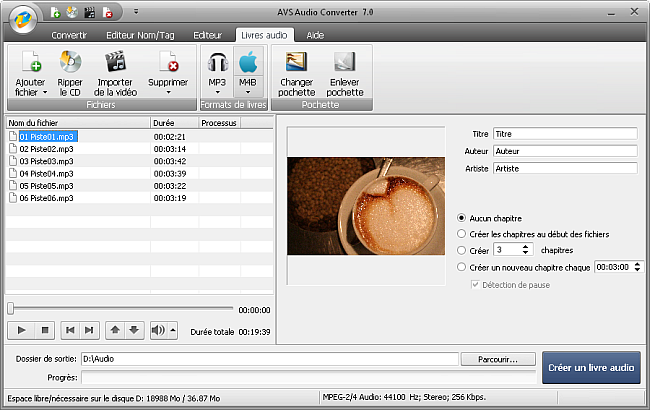Expand the M4B format options arrow
Viewport: 650px width, 410px height.
248,92
